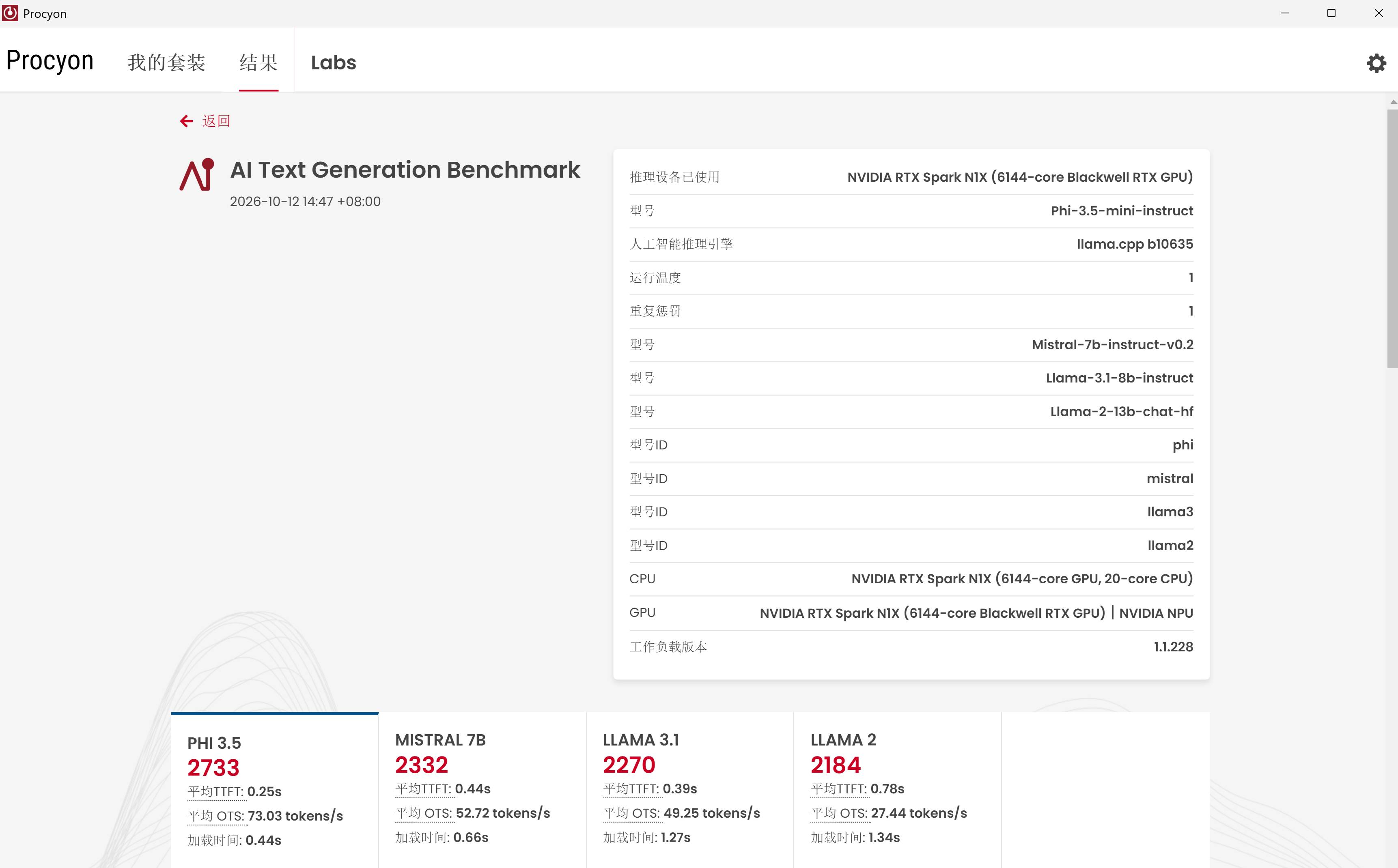Image resolution: width=1398 pixels, height=868 pixels.
Task: Click the AI Text Generation Benchmark heading
Action: click(405, 170)
